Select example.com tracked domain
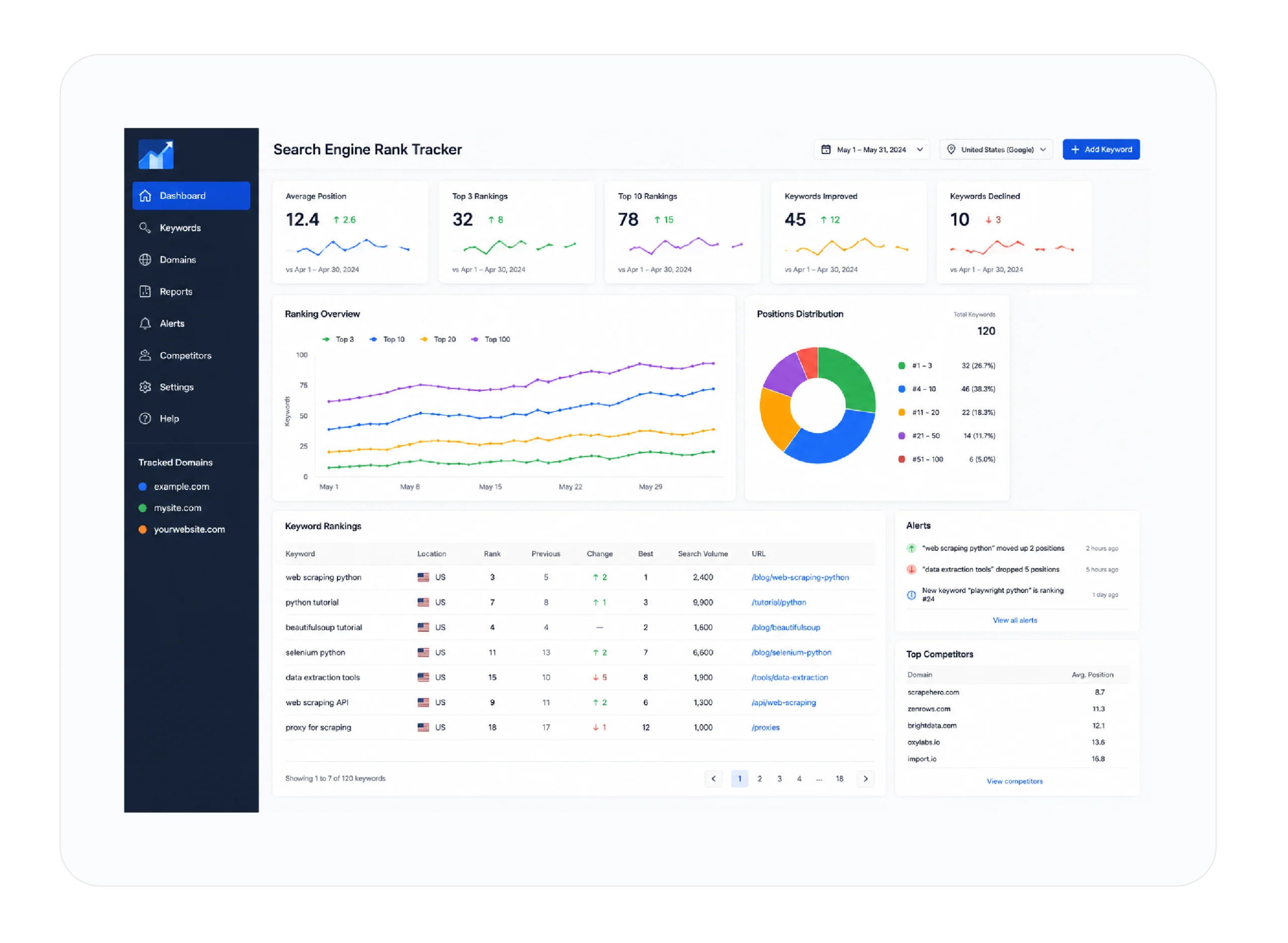The image size is (1288, 943). click(x=174, y=487)
